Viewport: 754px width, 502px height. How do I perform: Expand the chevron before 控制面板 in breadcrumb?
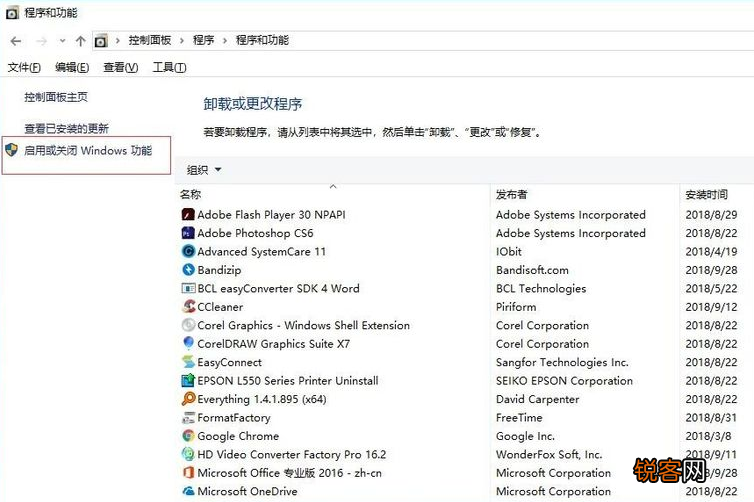[x=117, y=41]
